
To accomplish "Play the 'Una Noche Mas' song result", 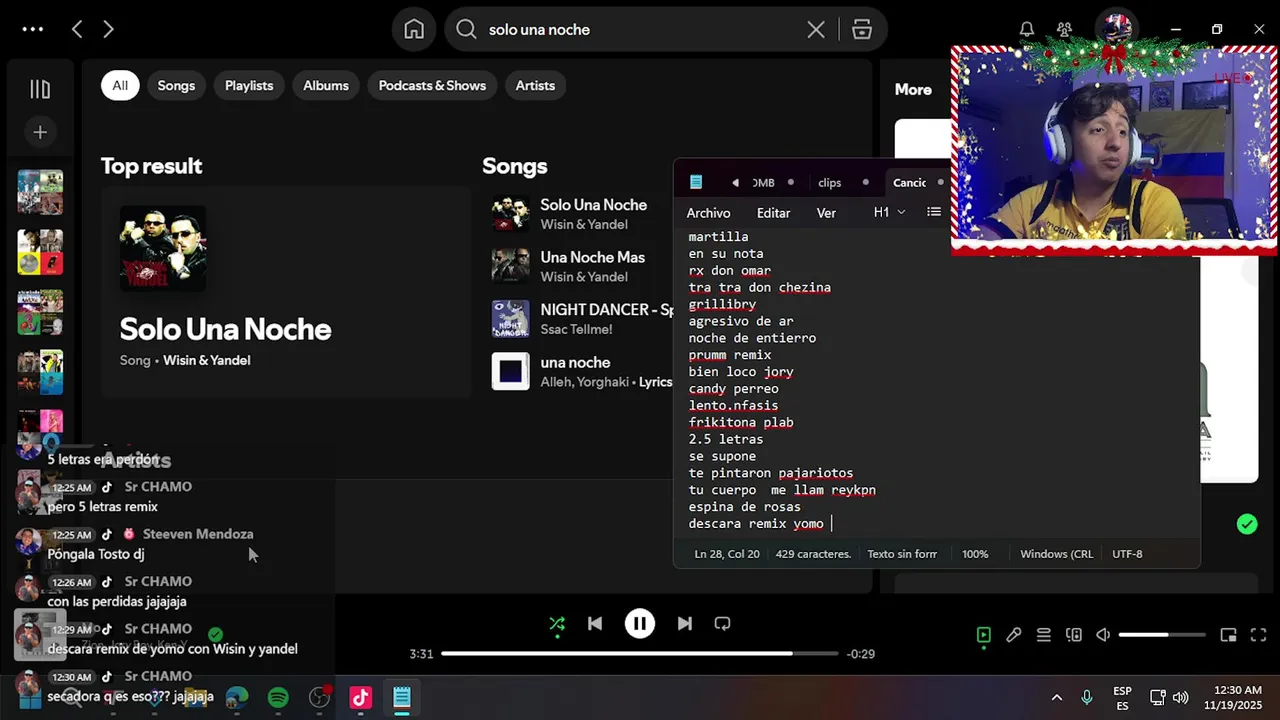I will click(510, 266).
